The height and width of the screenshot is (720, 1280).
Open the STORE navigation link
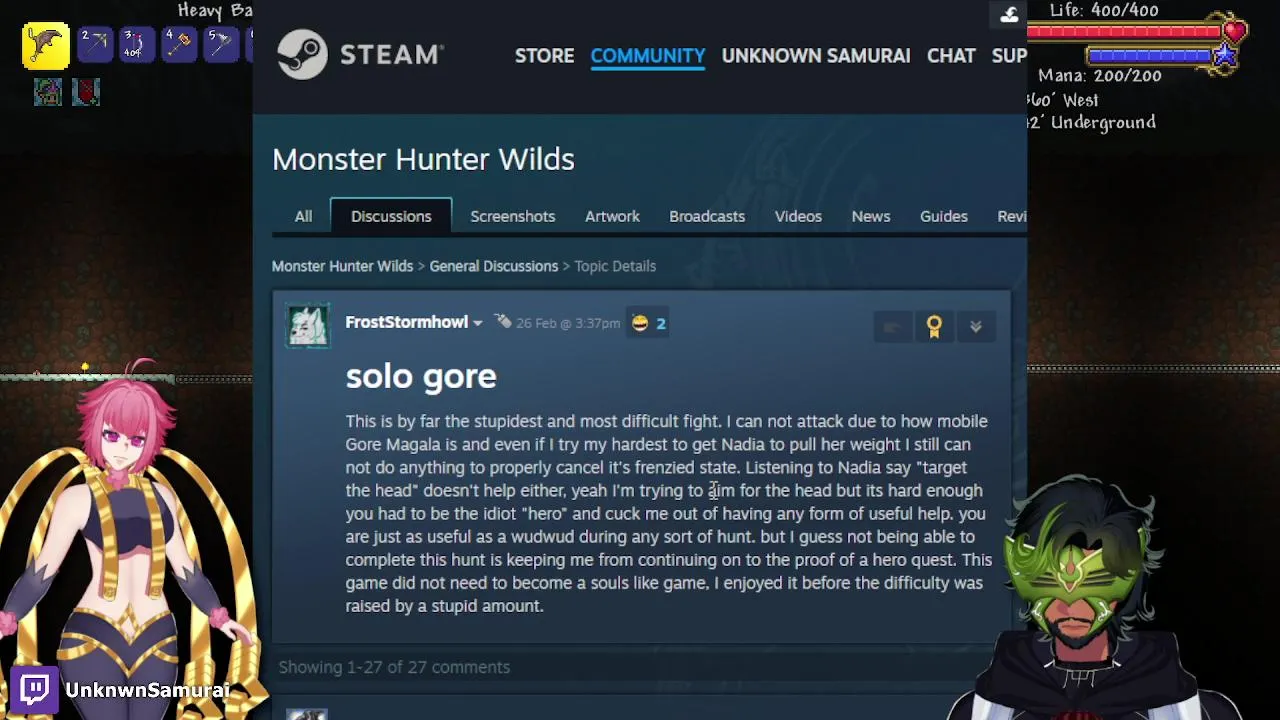point(545,55)
